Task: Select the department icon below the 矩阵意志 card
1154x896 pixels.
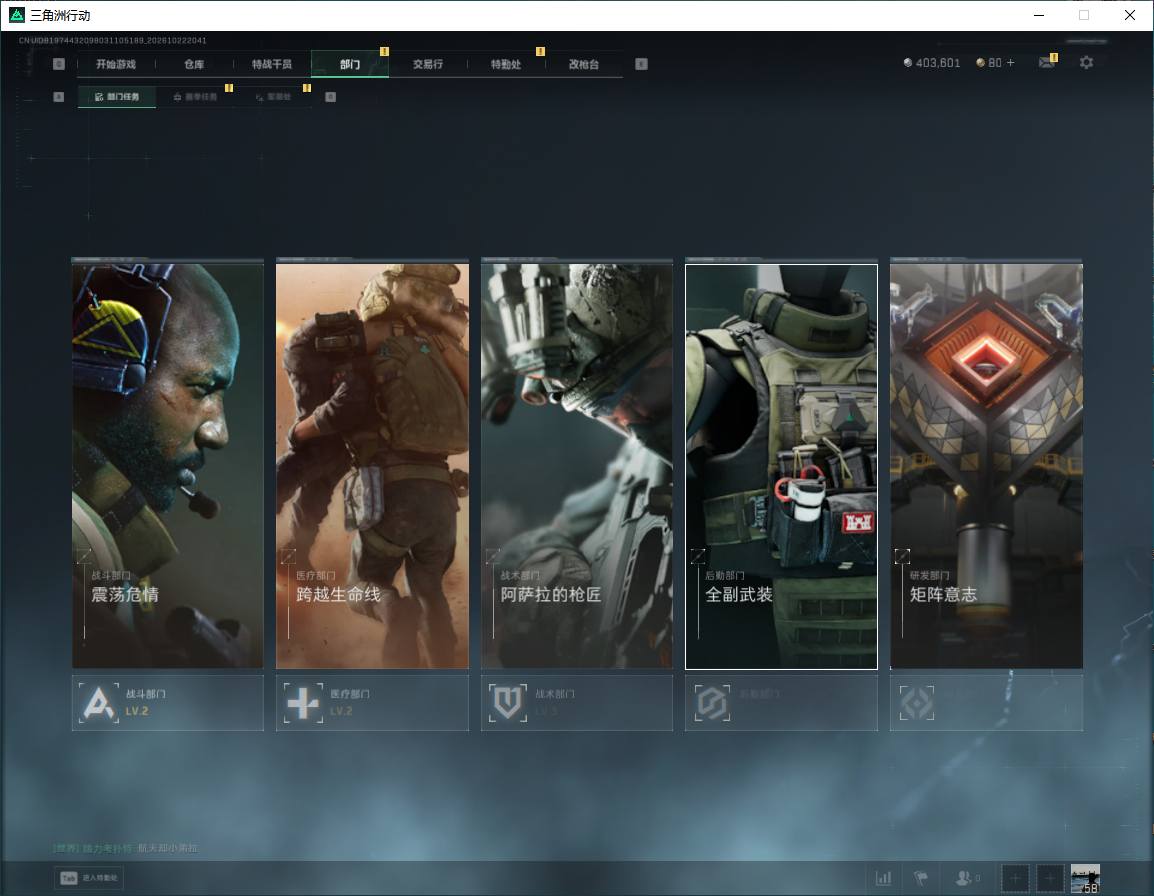Action: click(x=917, y=703)
